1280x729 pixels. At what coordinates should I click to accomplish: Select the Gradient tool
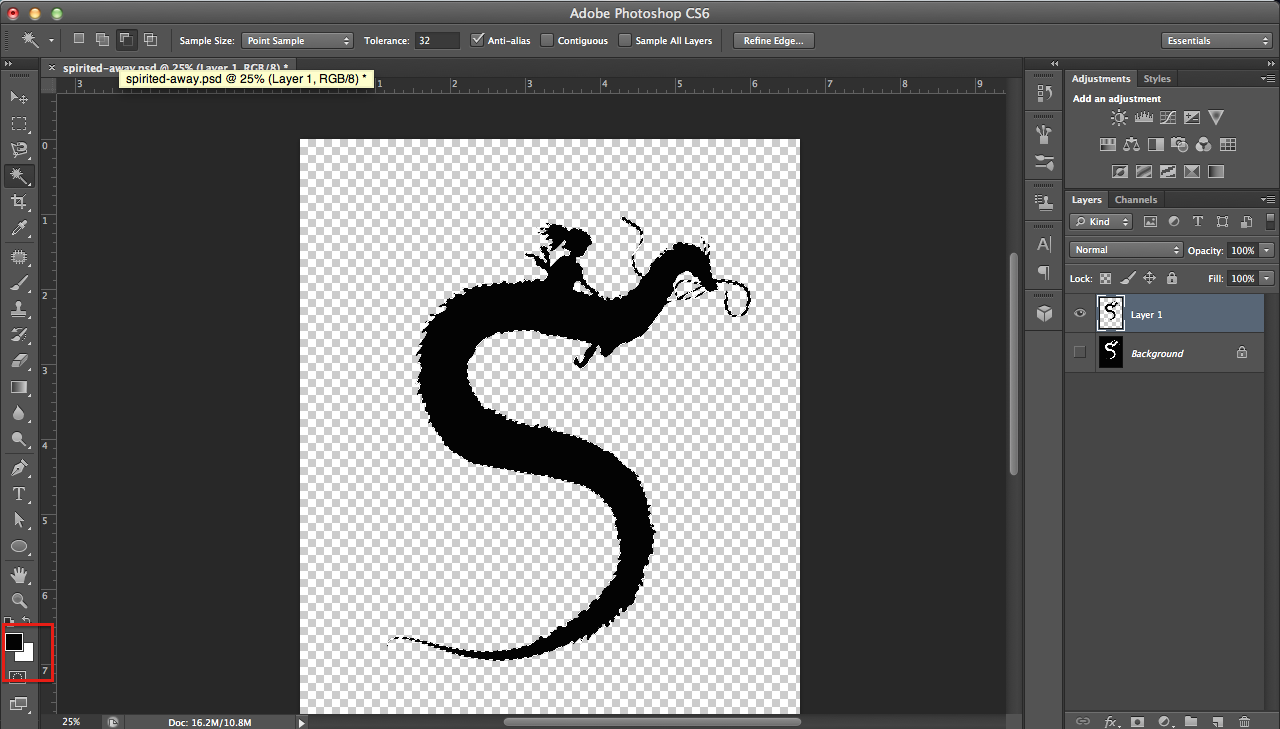click(19, 388)
